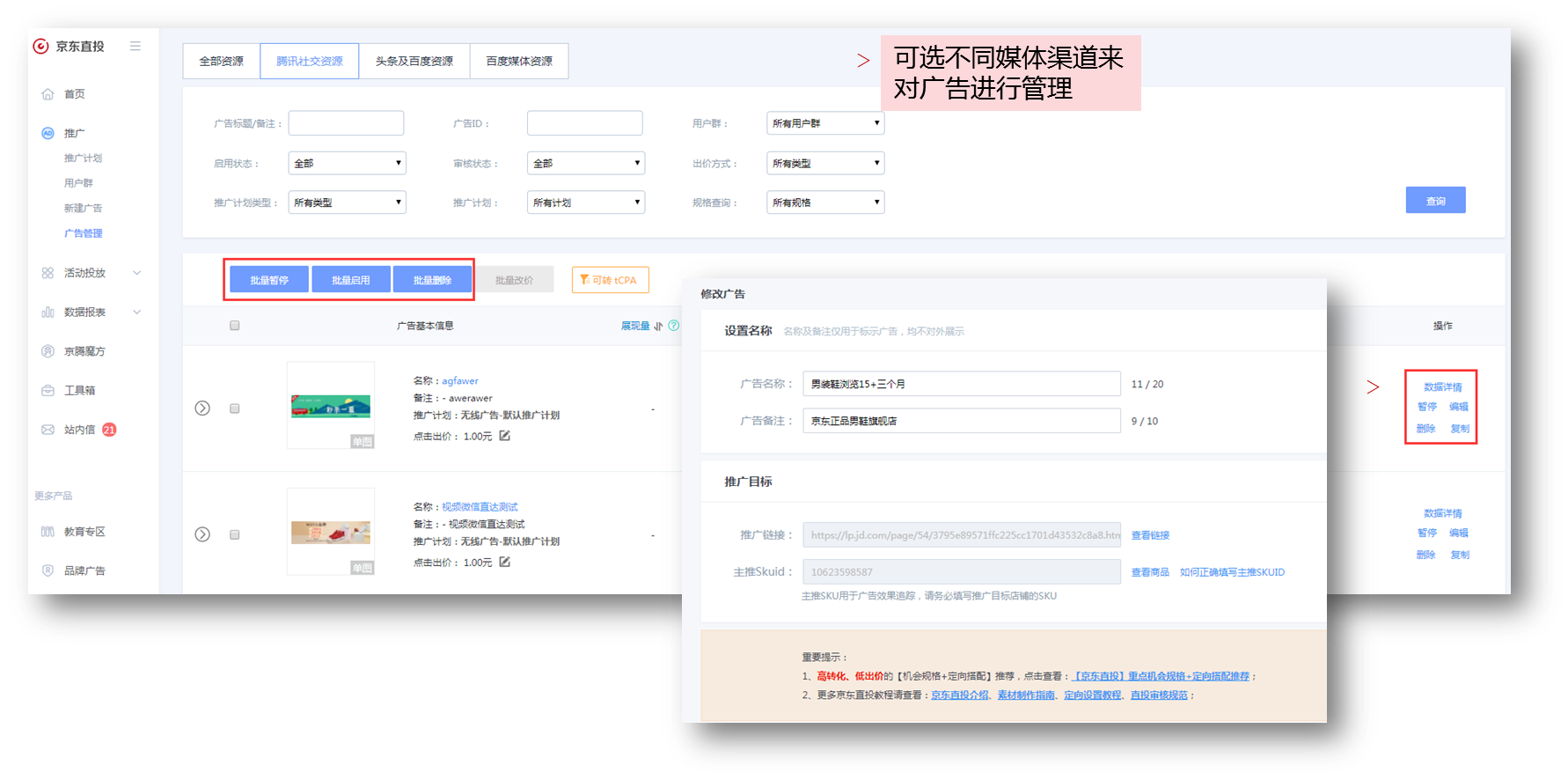Expand the 视频微信直达测试 ad row details
This screenshot has height=780, width=1568.
(202, 534)
